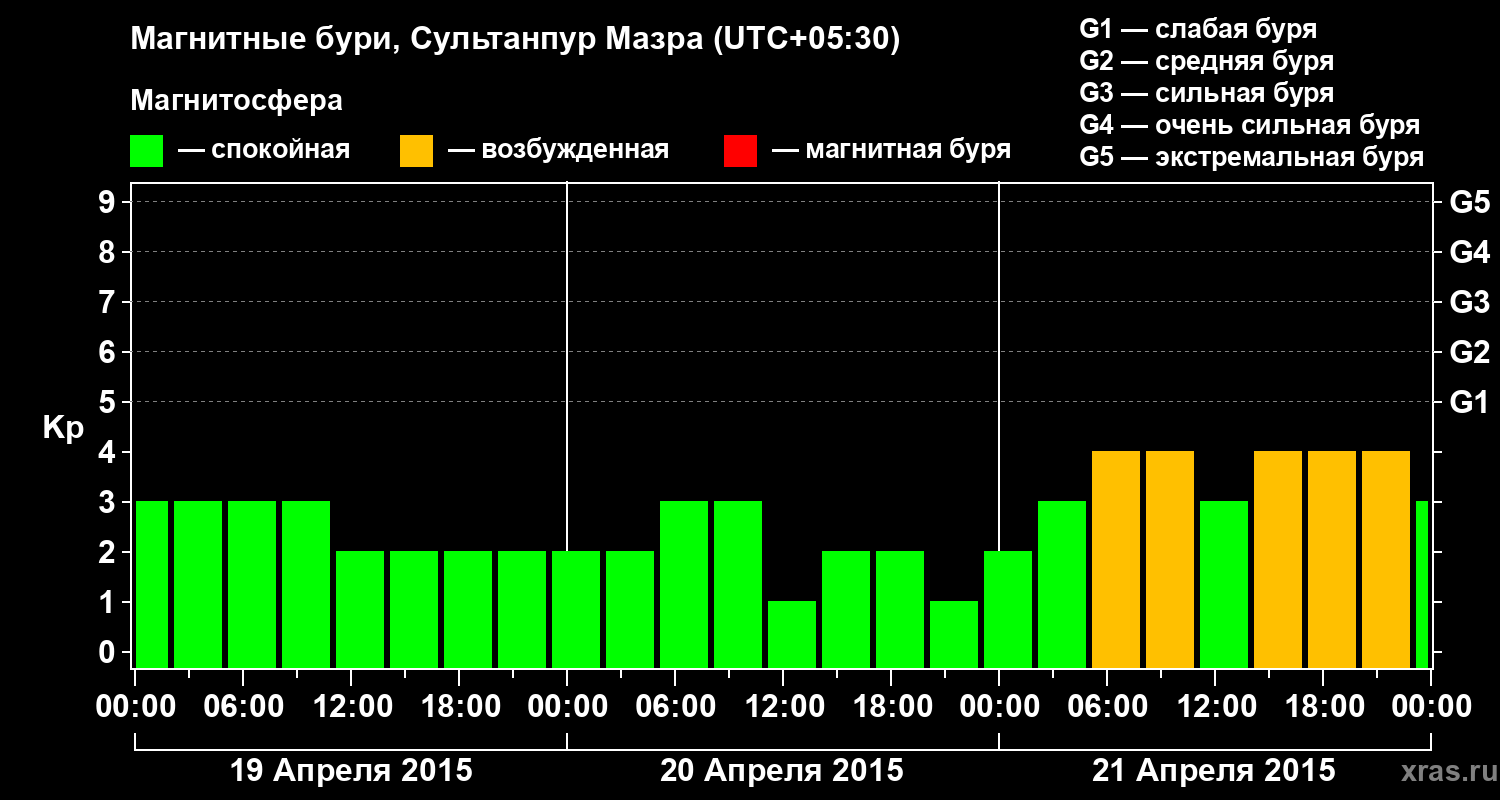
Task: Click the yellow bar over 18:00 on 21 April
Action: pyautogui.click(x=1332, y=560)
